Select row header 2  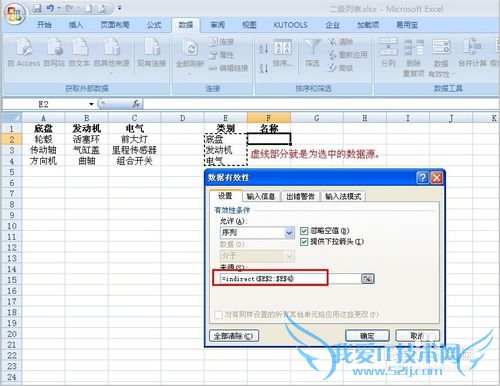[12, 139]
